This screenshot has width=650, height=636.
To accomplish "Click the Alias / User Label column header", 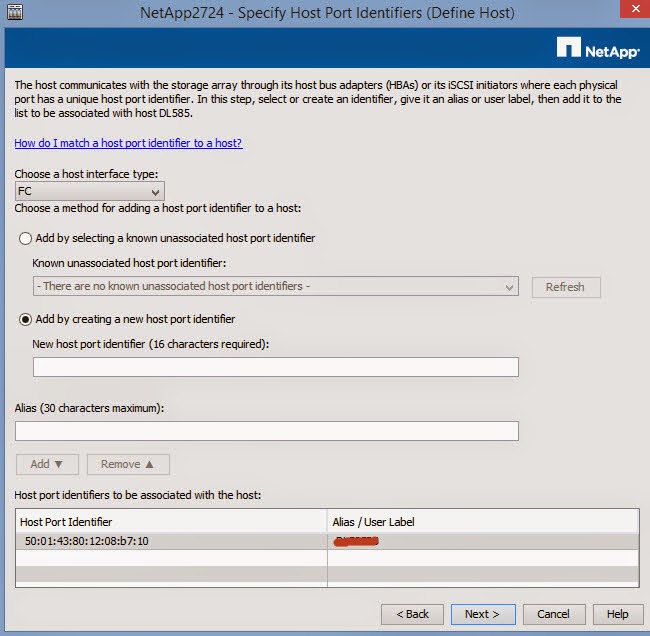I will pyautogui.click(x=483, y=522).
